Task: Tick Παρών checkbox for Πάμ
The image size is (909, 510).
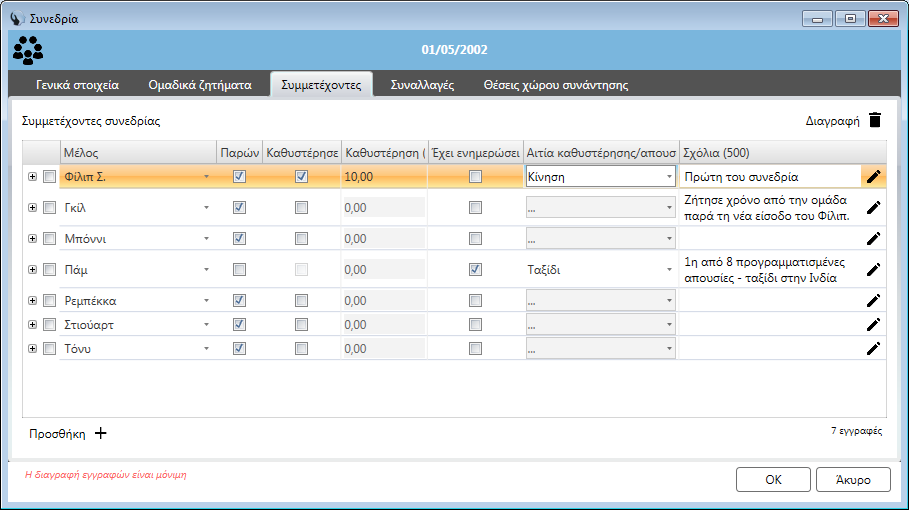Action: pyautogui.click(x=239, y=269)
